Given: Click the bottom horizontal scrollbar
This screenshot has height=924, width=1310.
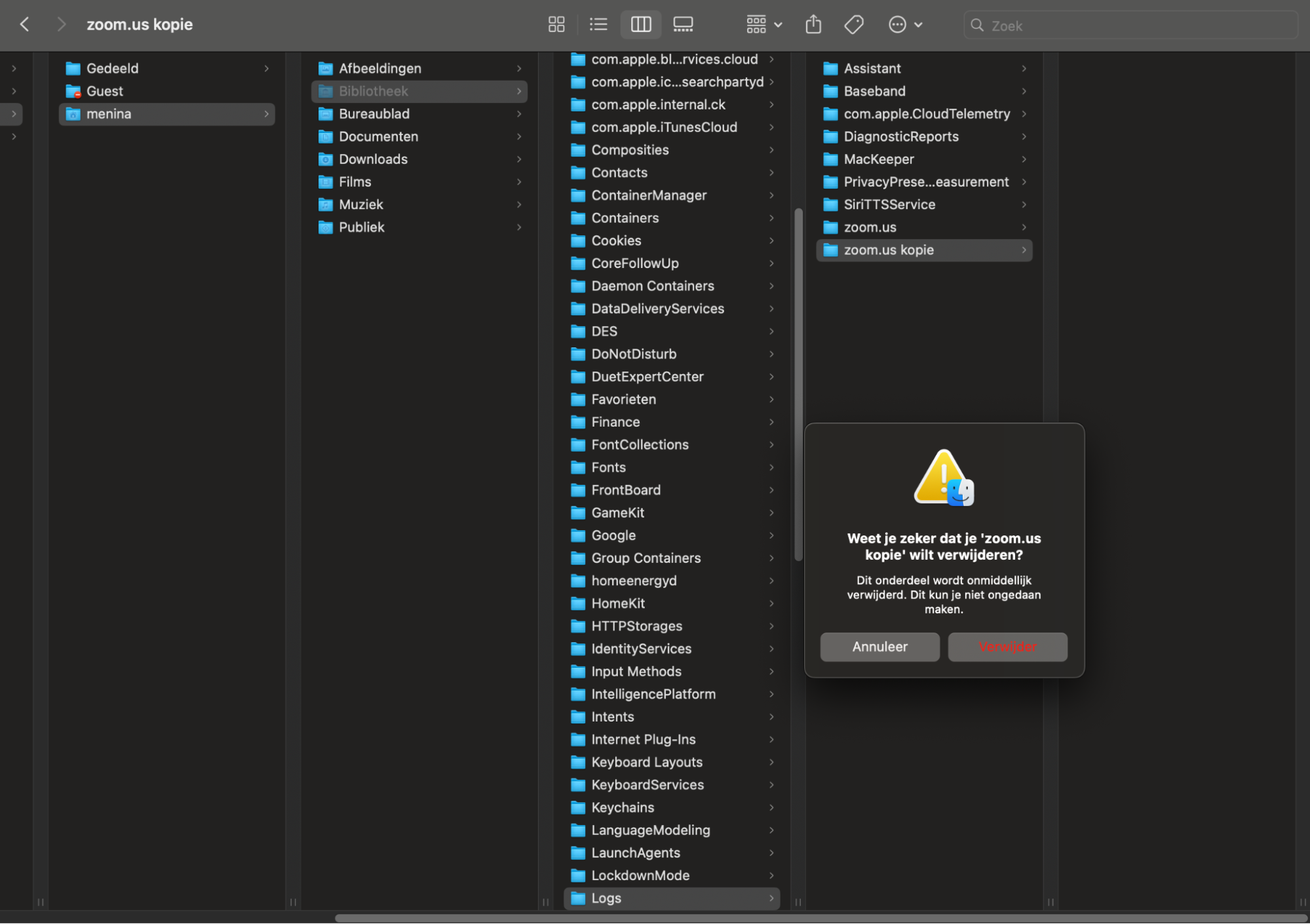Looking at the screenshot, I should tap(819, 917).
